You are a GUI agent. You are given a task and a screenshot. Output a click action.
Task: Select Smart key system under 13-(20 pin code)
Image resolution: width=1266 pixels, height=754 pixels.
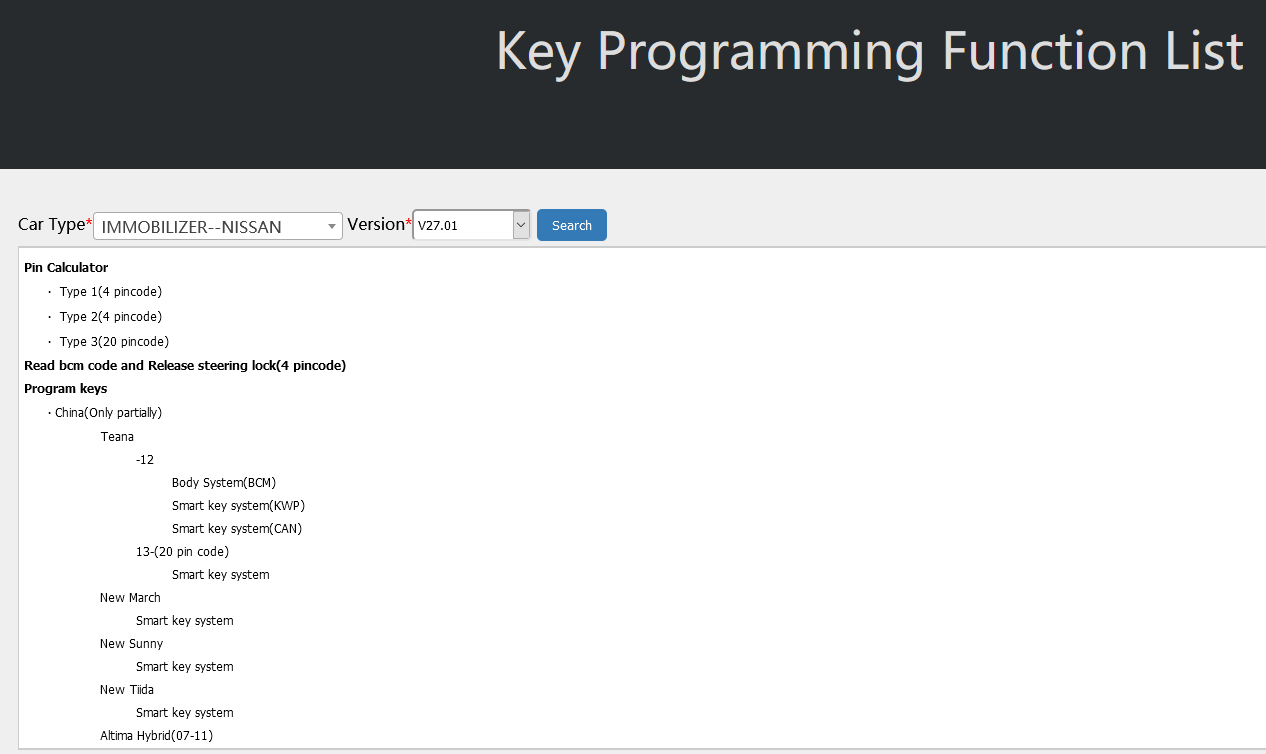[221, 574]
